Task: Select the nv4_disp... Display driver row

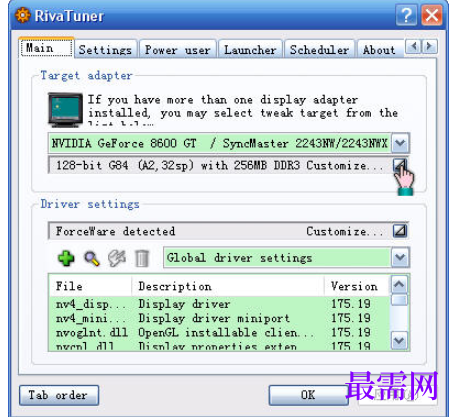Action: [x=219, y=304]
